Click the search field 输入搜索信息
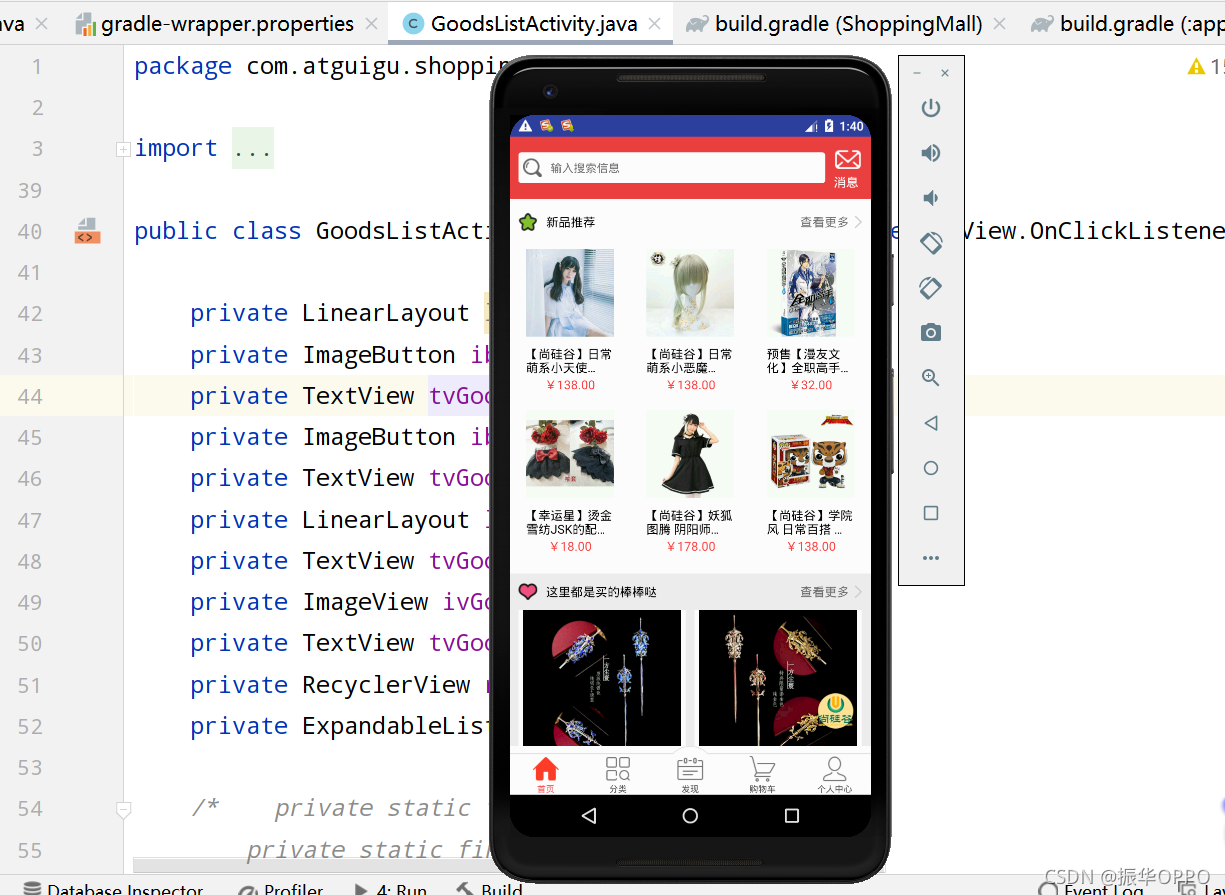The image size is (1225, 895). [671, 168]
